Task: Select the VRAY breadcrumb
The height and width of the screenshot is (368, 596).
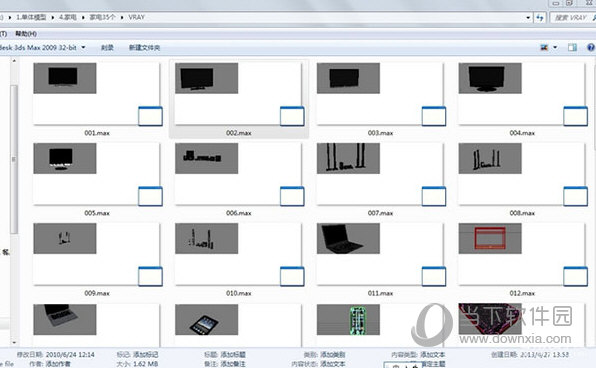Action: click(x=136, y=17)
